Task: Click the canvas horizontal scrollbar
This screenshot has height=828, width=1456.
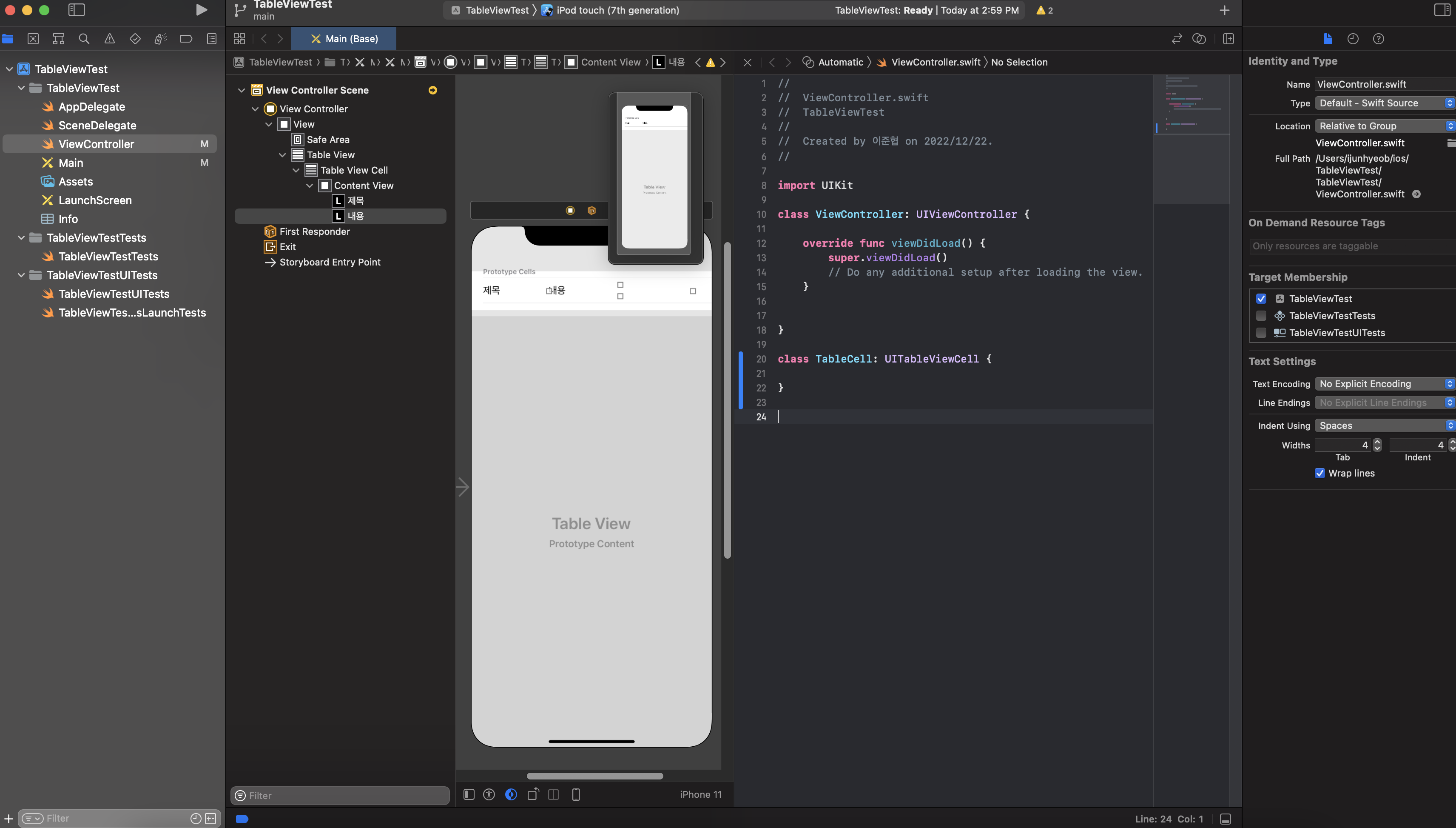Action: [x=594, y=776]
